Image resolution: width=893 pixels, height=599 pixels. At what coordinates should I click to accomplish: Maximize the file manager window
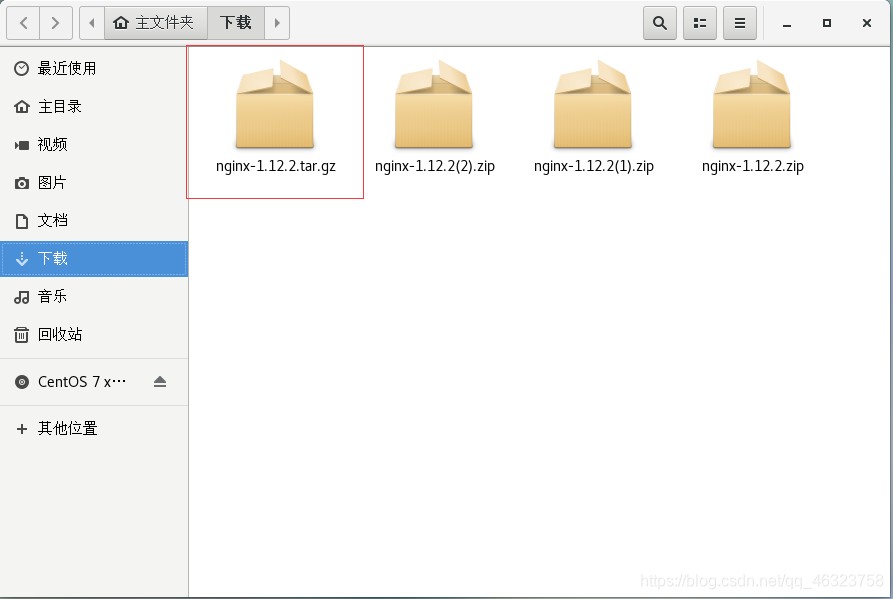click(826, 23)
